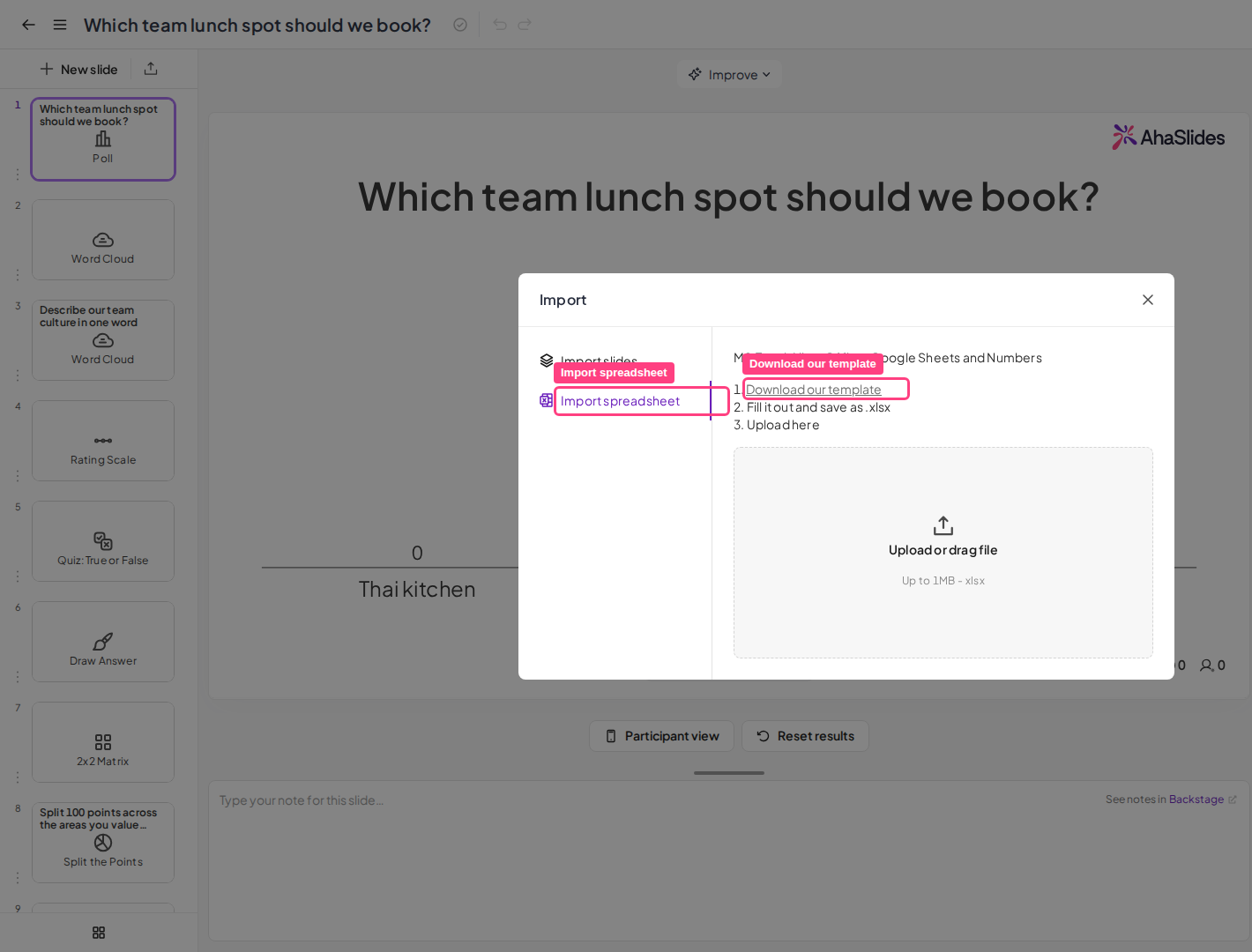This screenshot has width=1252, height=952.
Task: Select the Rating Scale slide thumbnail
Action: pyautogui.click(x=103, y=441)
